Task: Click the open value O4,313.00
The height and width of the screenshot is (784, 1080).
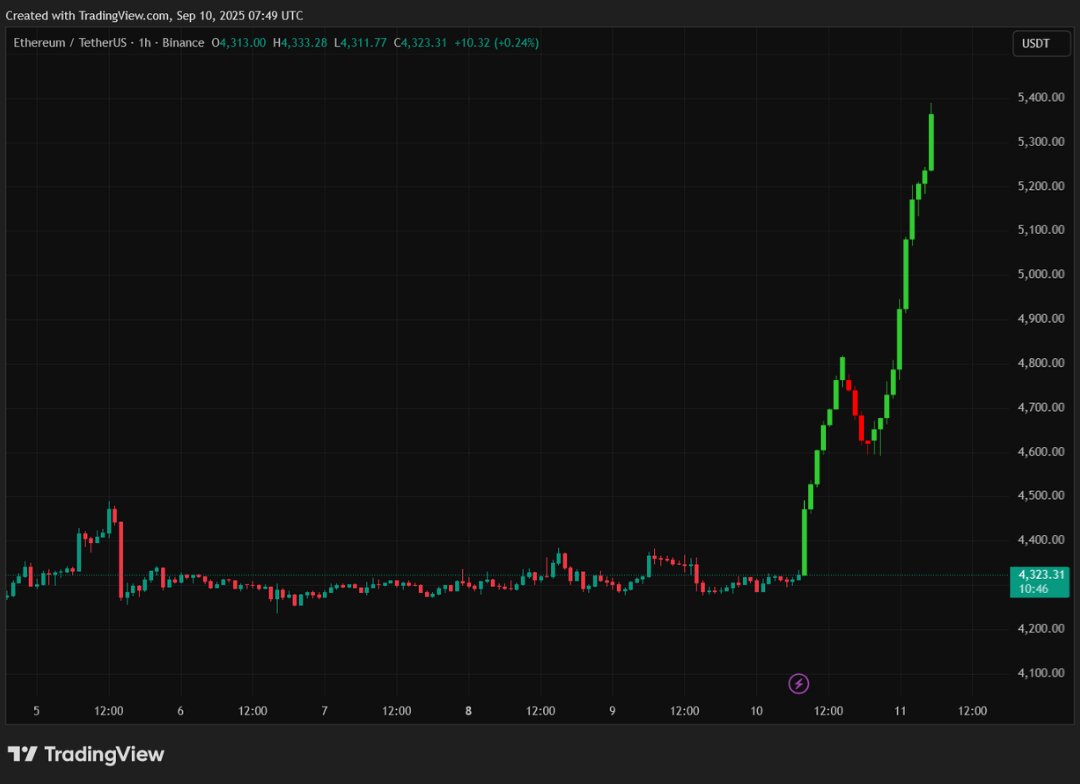Action: pos(238,43)
